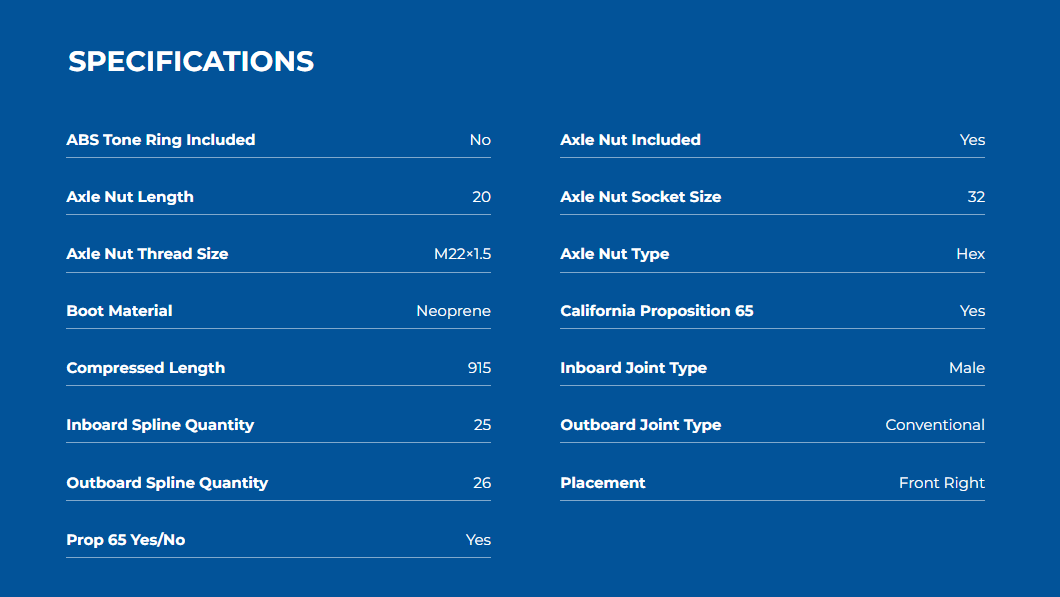Click the Inboard Spline Quantity label
Screen dimensions: 1060x597
[160, 425]
